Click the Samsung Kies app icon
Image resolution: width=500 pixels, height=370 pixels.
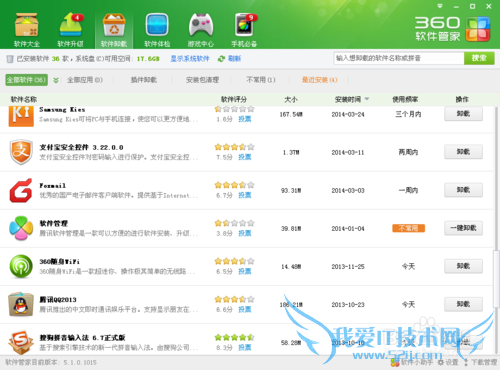click(21, 116)
